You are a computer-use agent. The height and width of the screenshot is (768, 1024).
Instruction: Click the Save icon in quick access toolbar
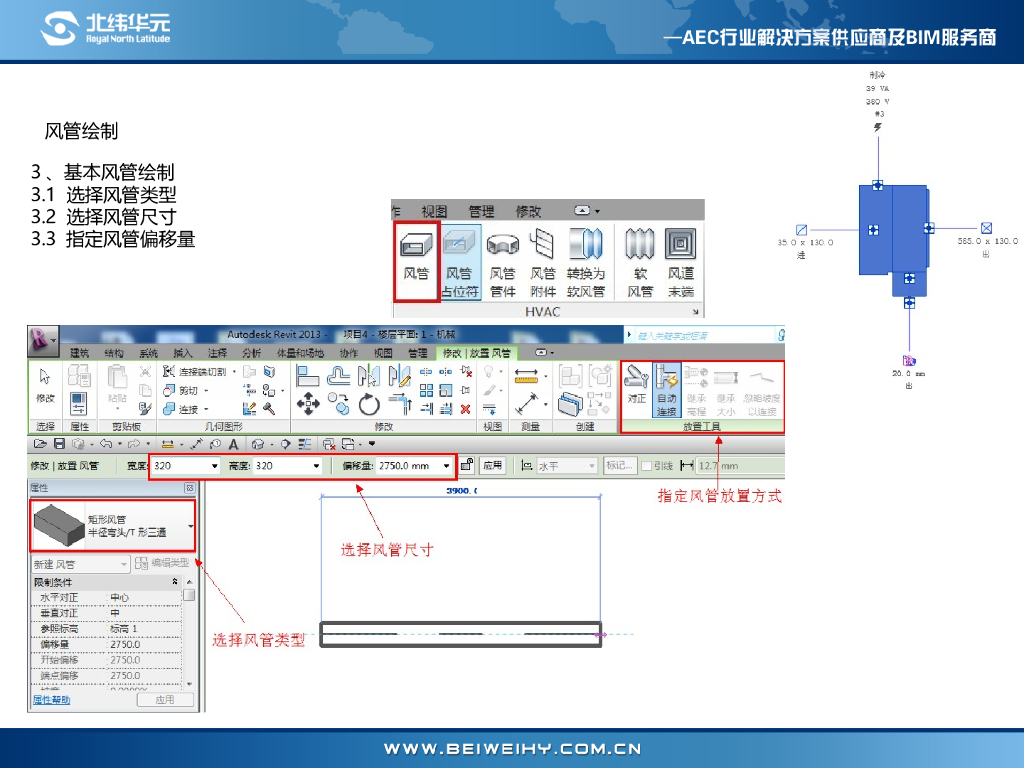coord(59,444)
